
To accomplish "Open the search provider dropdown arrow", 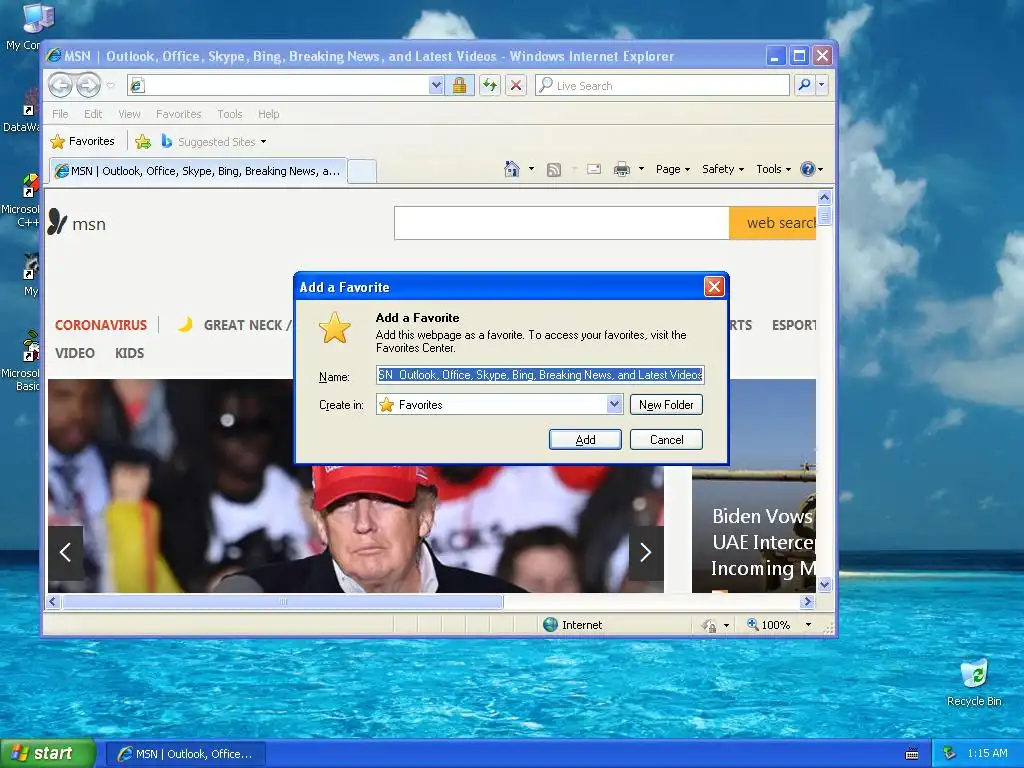I will click(x=822, y=85).
